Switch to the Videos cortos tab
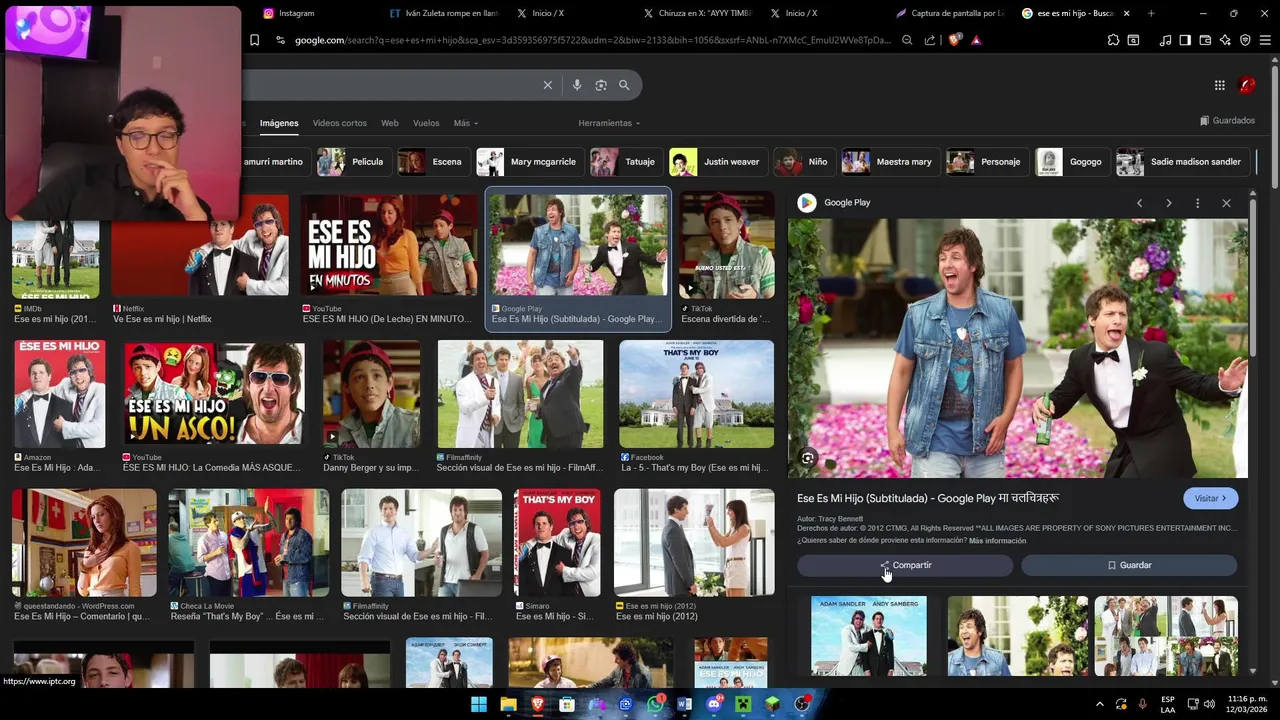This screenshot has height=720, width=1280. (x=340, y=123)
